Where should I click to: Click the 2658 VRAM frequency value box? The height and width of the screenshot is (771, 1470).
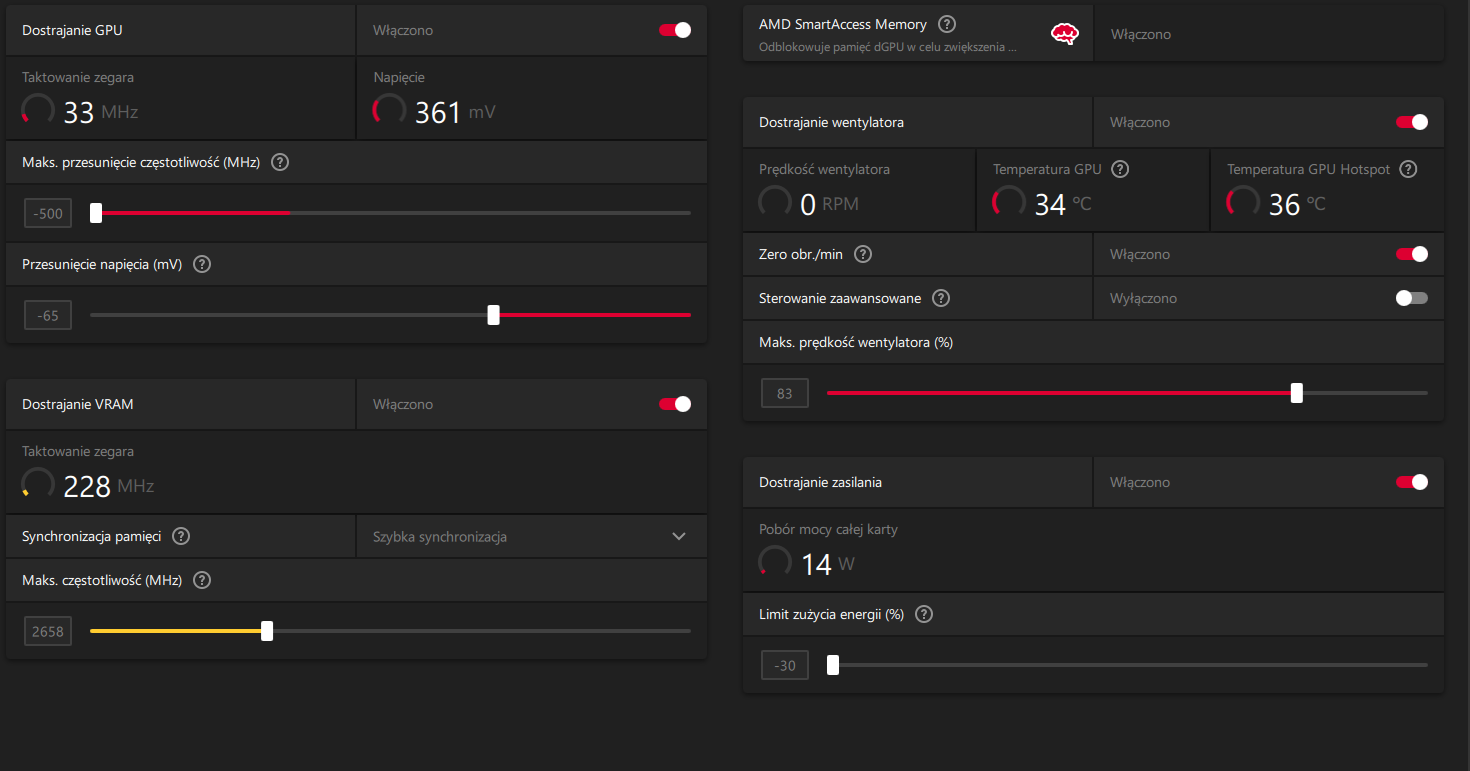point(48,631)
